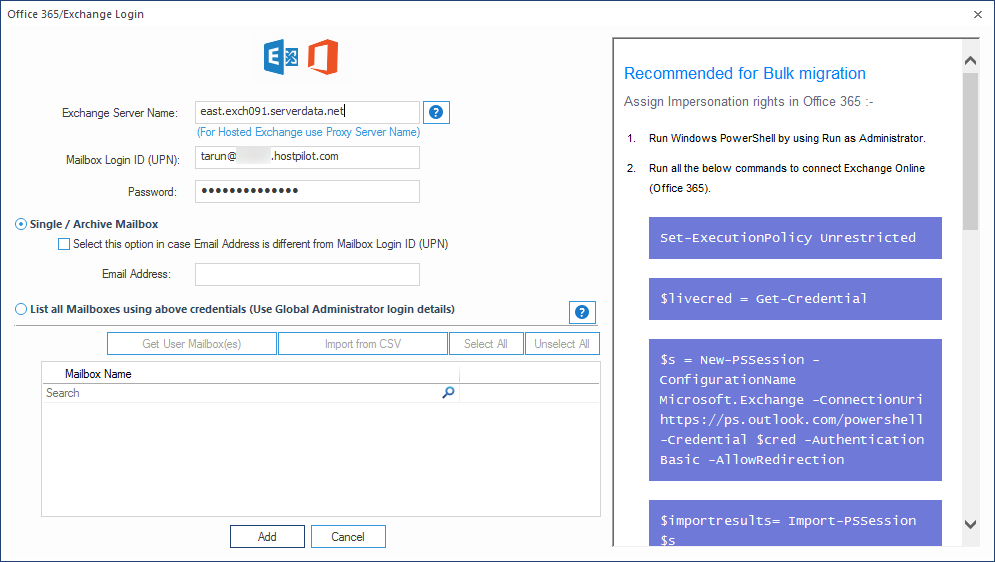Click the Mailbox Login ID field

[307, 157]
